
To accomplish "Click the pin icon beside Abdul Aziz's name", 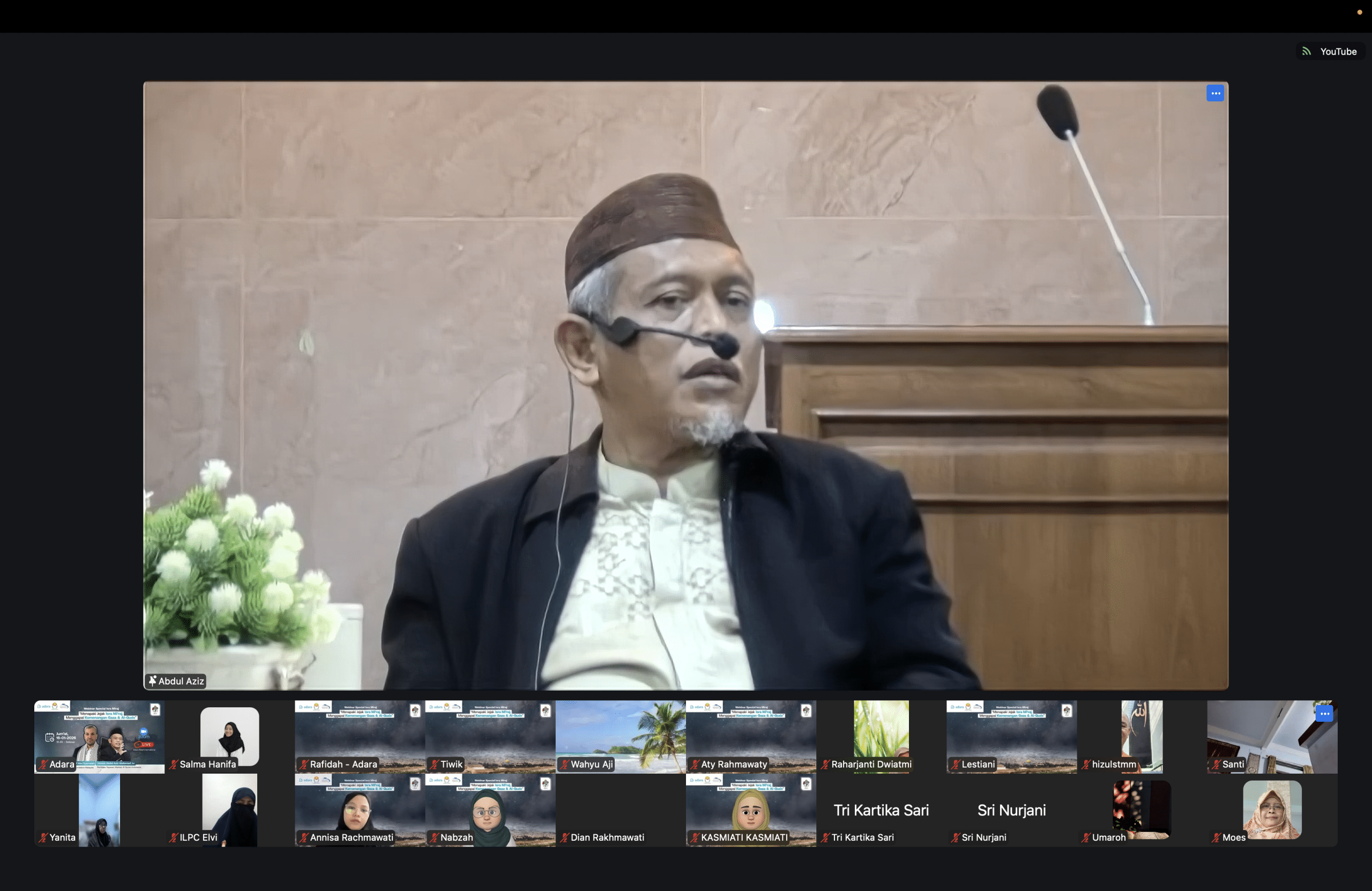I will [153, 680].
